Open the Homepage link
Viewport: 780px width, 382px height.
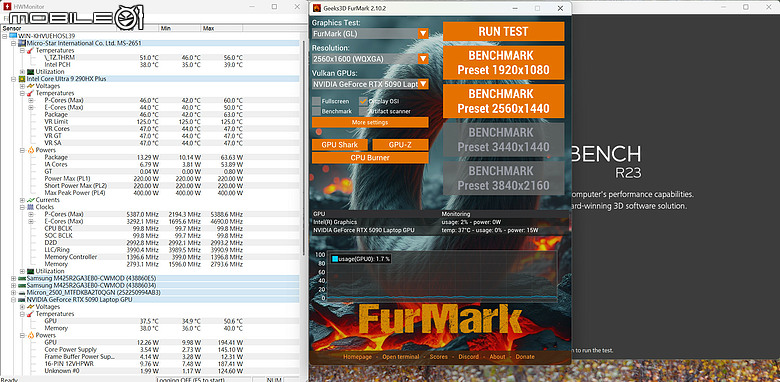357,357
